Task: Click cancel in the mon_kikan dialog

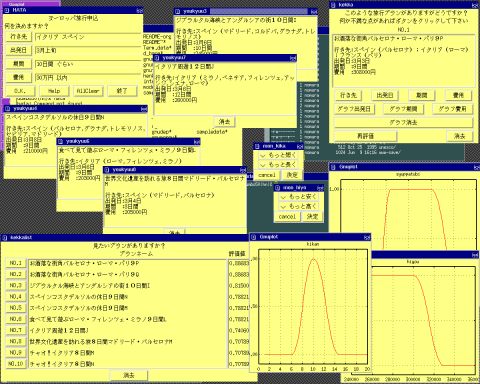Action: pyautogui.click(x=267, y=175)
